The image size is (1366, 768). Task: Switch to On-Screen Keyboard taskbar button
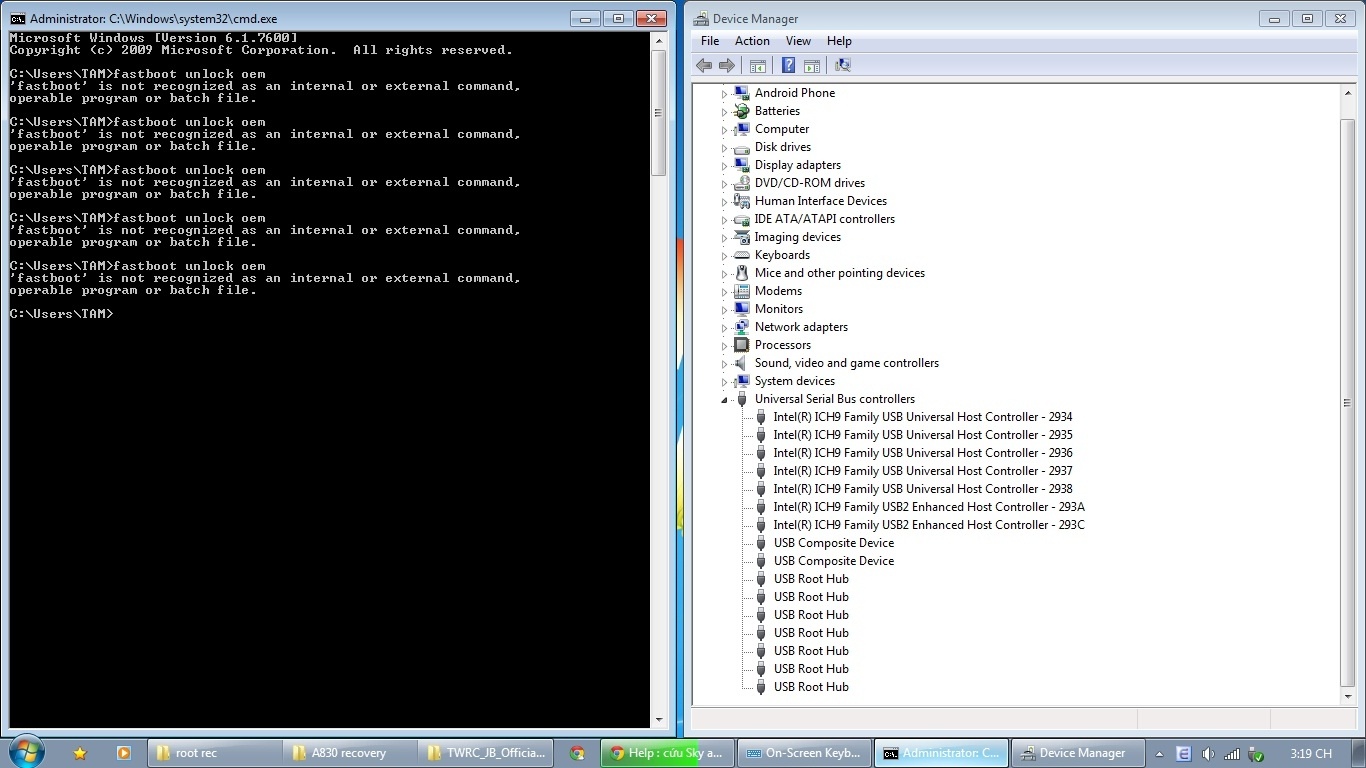(804, 753)
